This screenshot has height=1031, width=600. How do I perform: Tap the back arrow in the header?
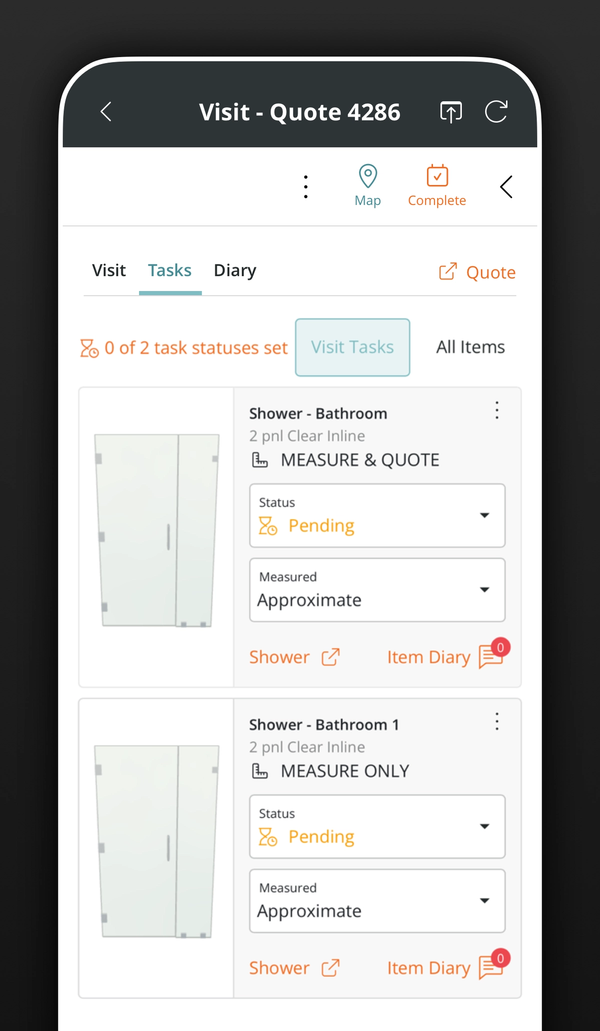[x=106, y=112]
